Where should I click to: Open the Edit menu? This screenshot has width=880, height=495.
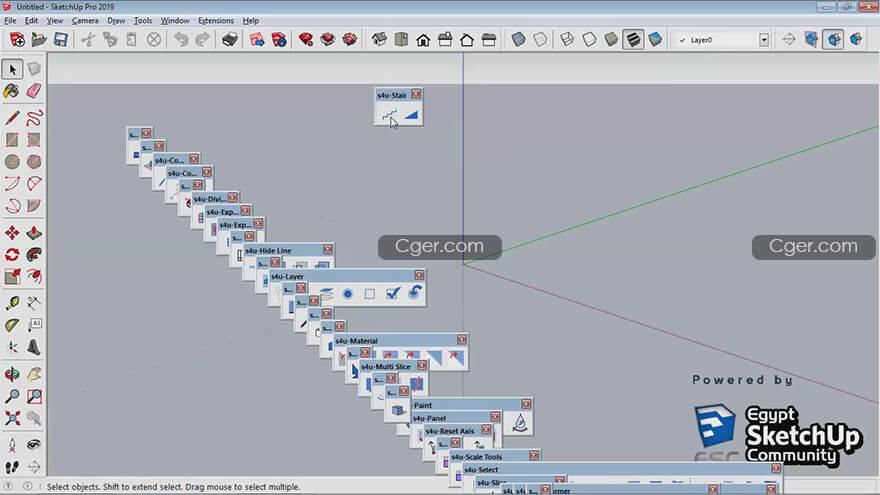pos(31,20)
